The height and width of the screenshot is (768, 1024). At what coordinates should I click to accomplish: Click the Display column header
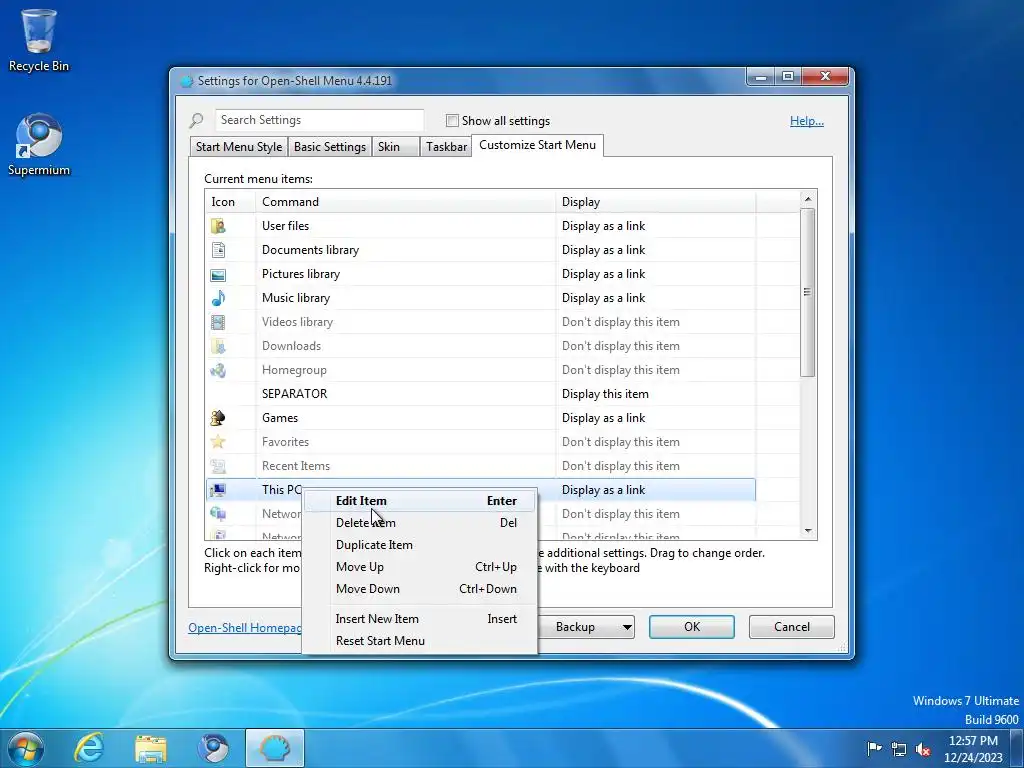coord(656,202)
